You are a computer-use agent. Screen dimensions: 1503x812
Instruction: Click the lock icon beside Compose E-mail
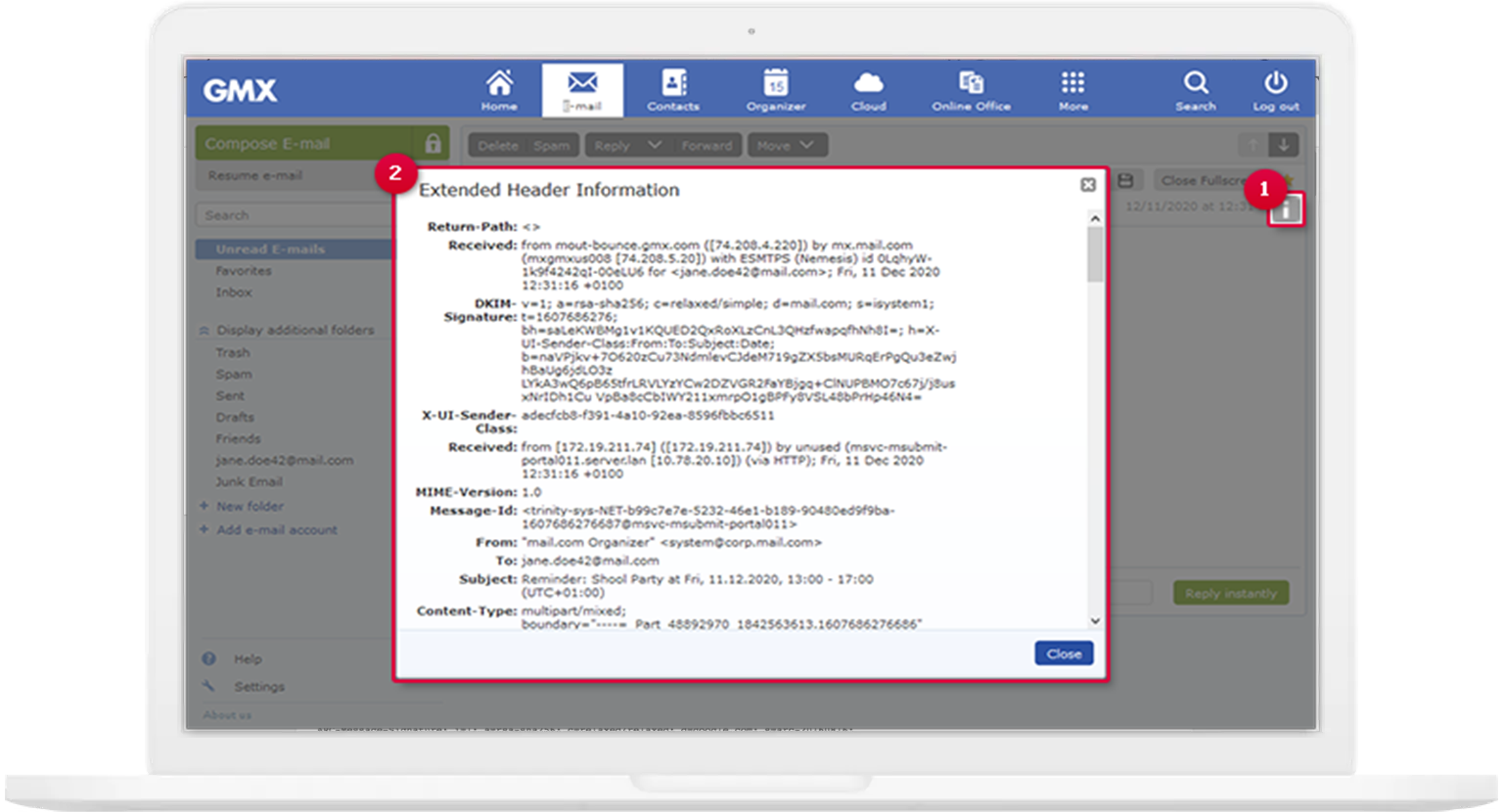click(x=433, y=144)
